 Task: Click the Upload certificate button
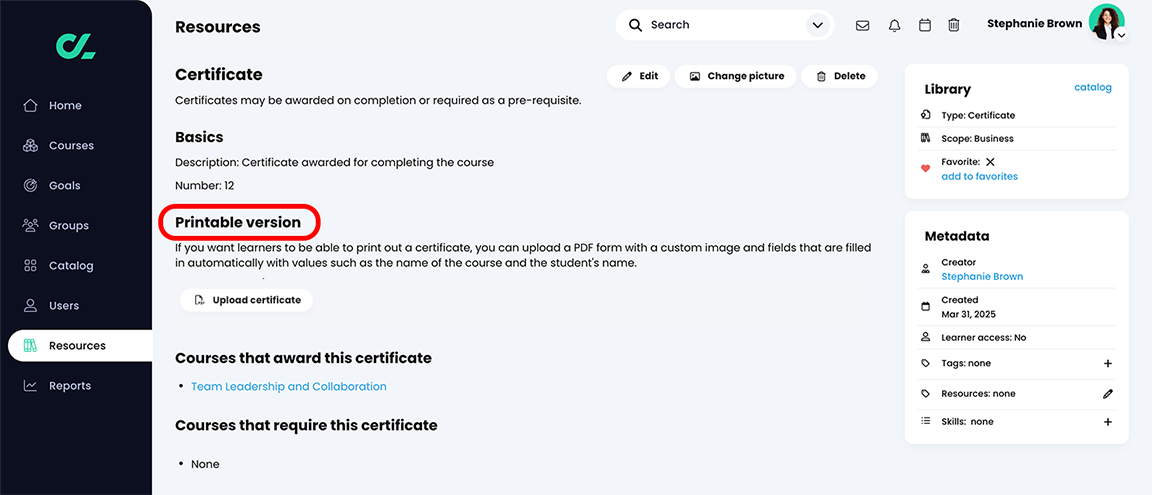247,300
